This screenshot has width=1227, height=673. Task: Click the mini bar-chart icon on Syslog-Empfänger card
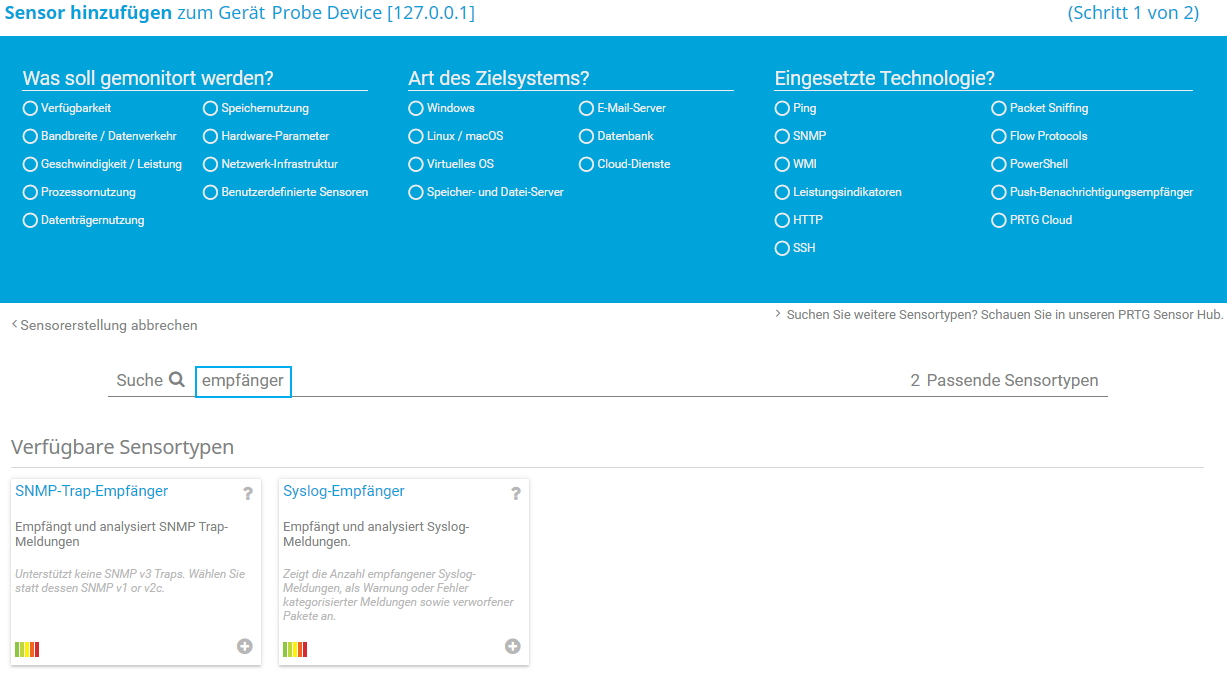[295, 649]
